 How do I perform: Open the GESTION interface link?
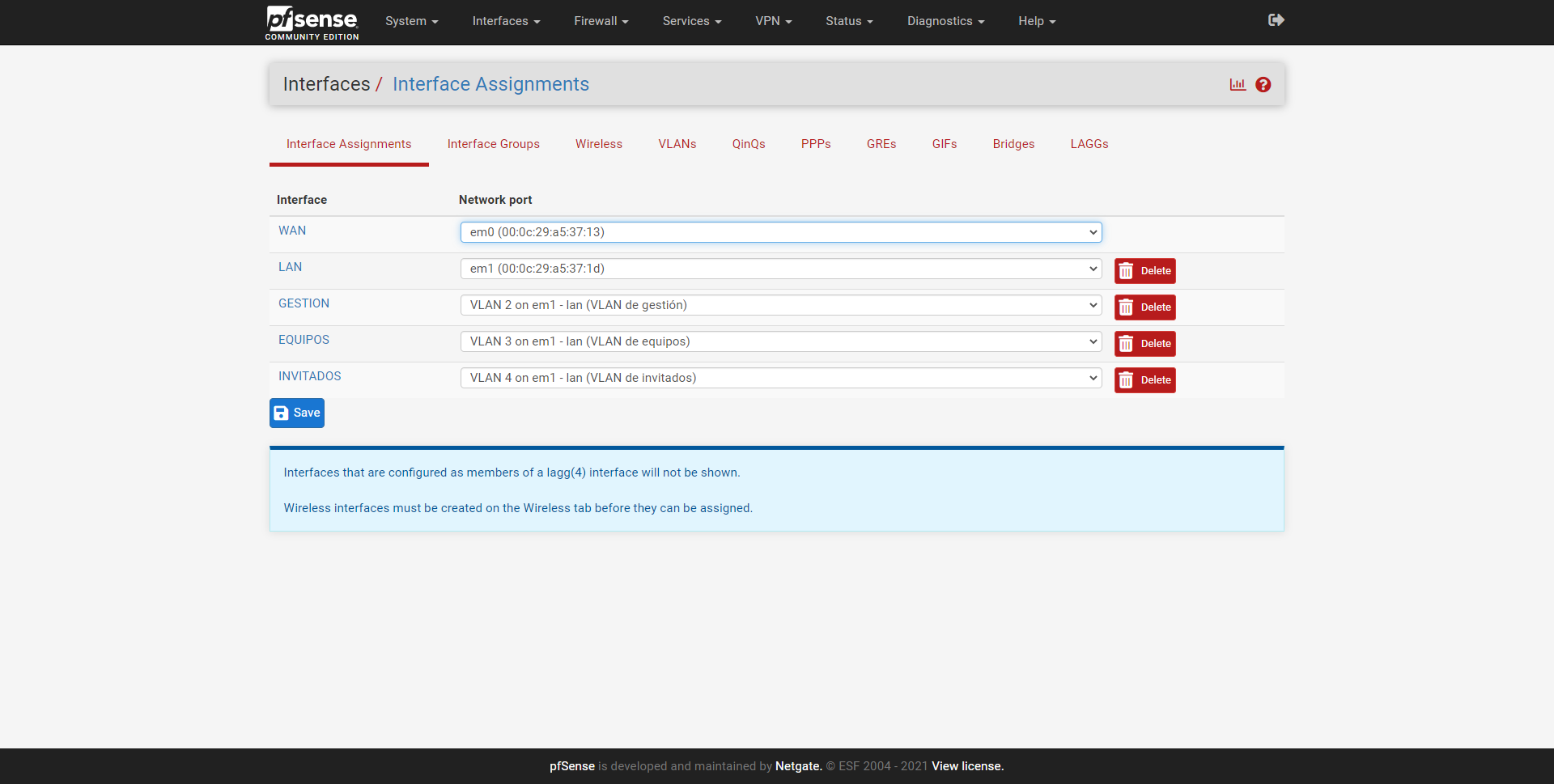(x=304, y=303)
